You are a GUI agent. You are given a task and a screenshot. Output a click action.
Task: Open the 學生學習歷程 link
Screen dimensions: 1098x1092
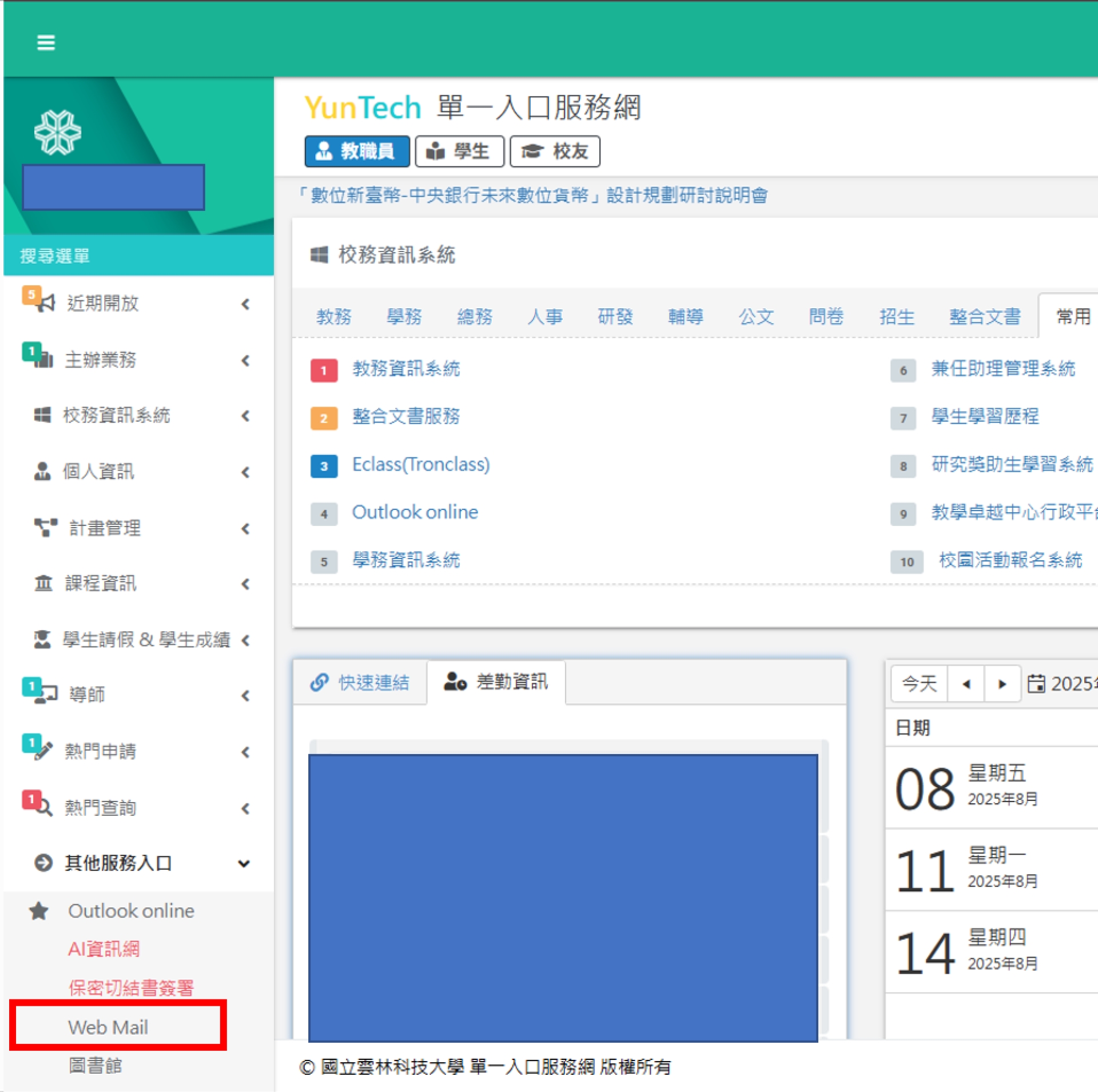click(985, 417)
